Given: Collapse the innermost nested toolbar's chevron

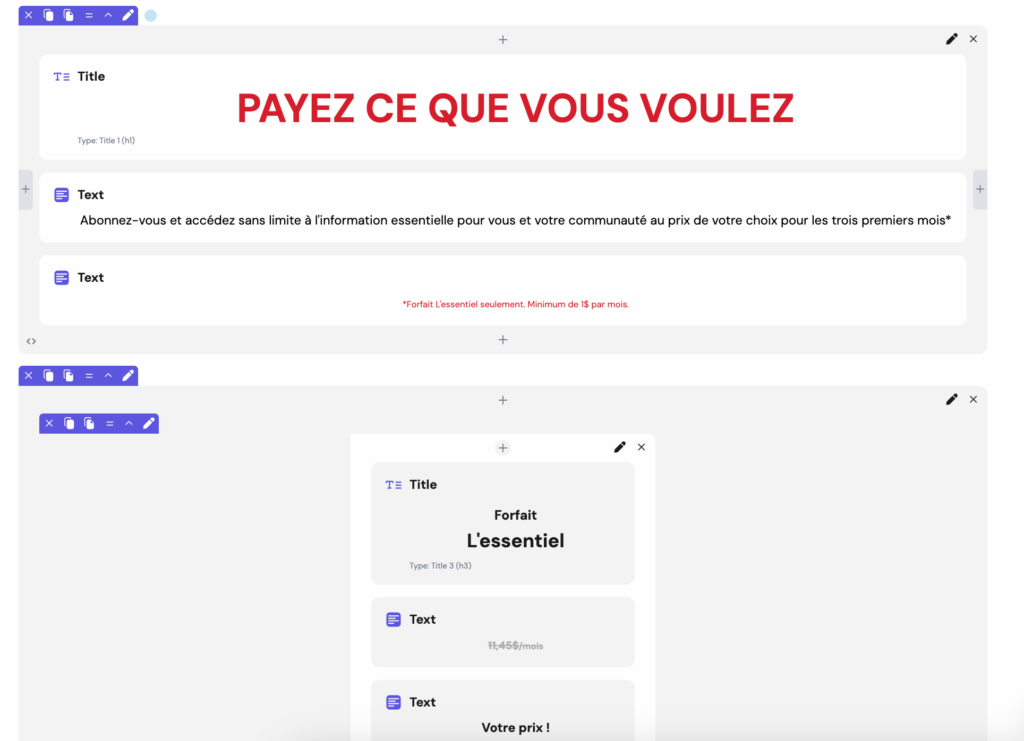Looking at the screenshot, I should (x=129, y=423).
